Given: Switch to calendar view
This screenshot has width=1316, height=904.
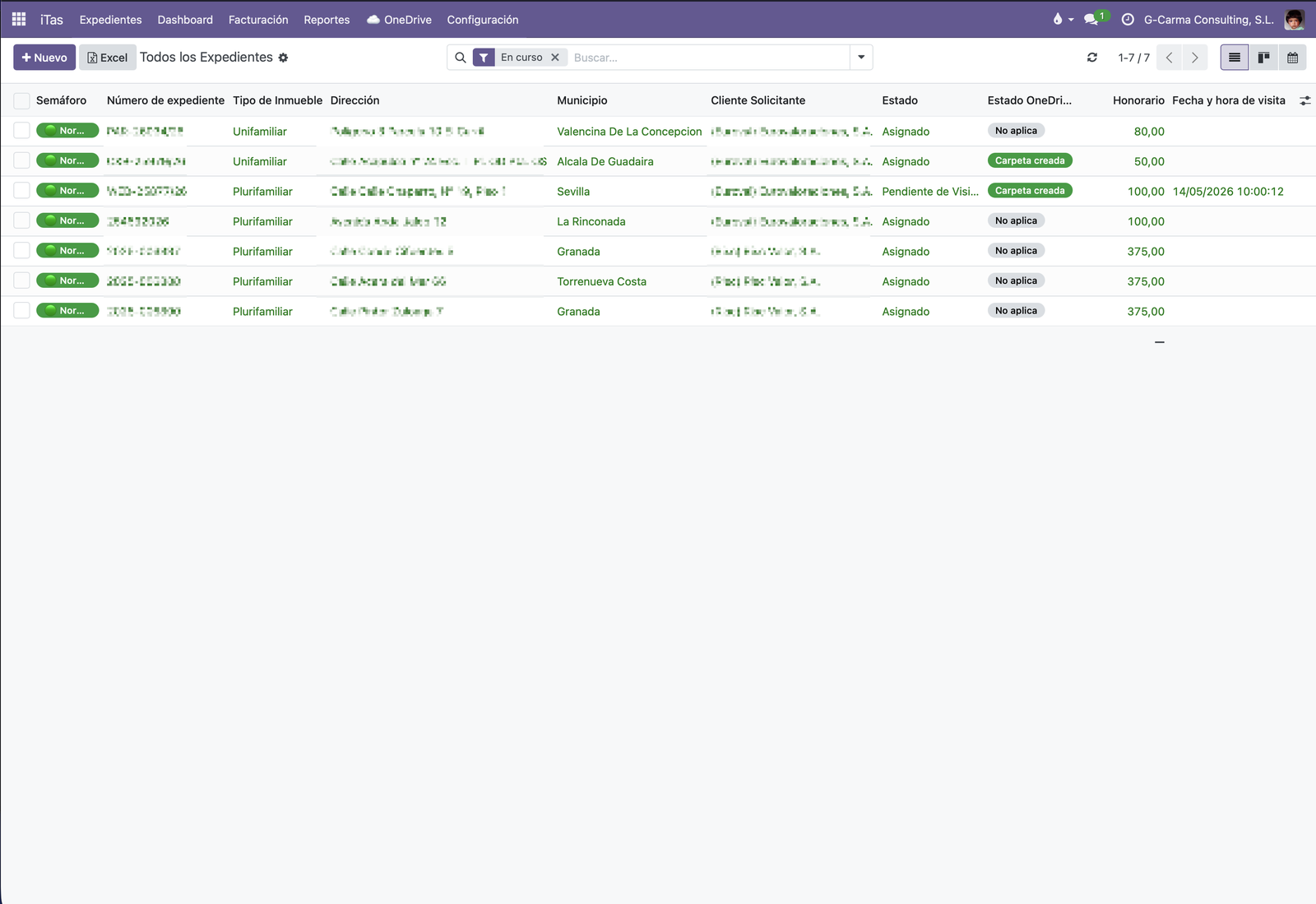Looking at the screenshot, I should [1292, 58].
